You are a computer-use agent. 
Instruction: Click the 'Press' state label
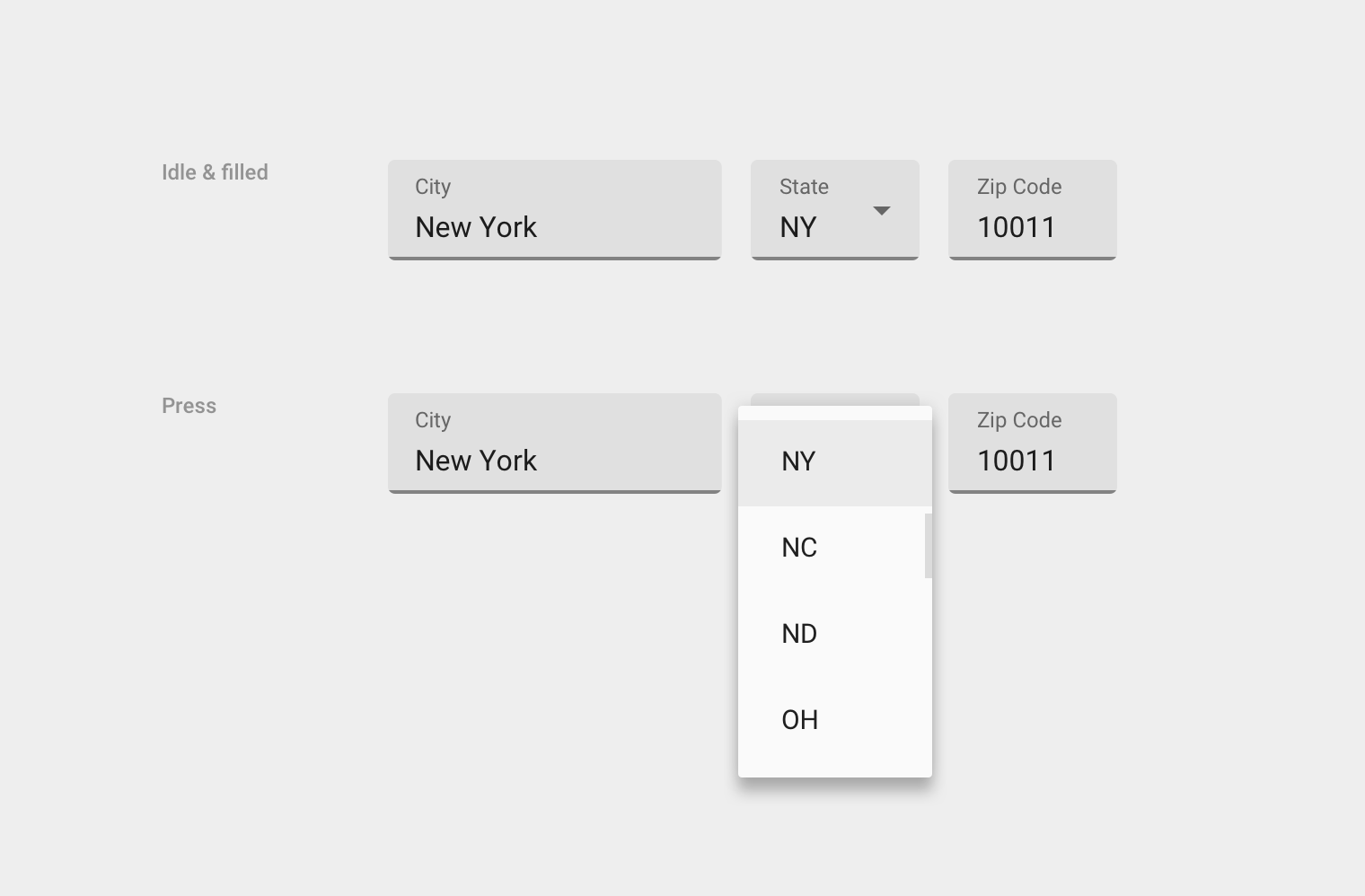click(x=189, y=406)
